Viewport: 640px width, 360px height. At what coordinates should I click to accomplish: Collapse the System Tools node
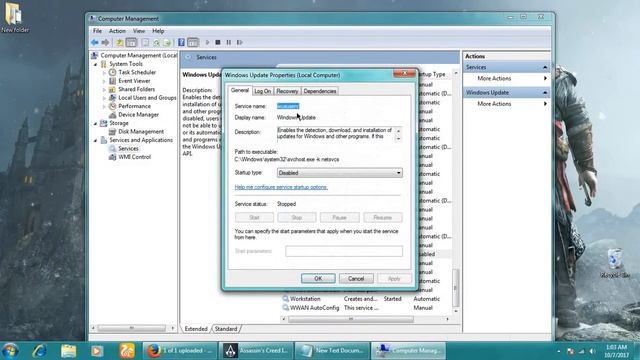pyautogui.click(x=96, y=64)
